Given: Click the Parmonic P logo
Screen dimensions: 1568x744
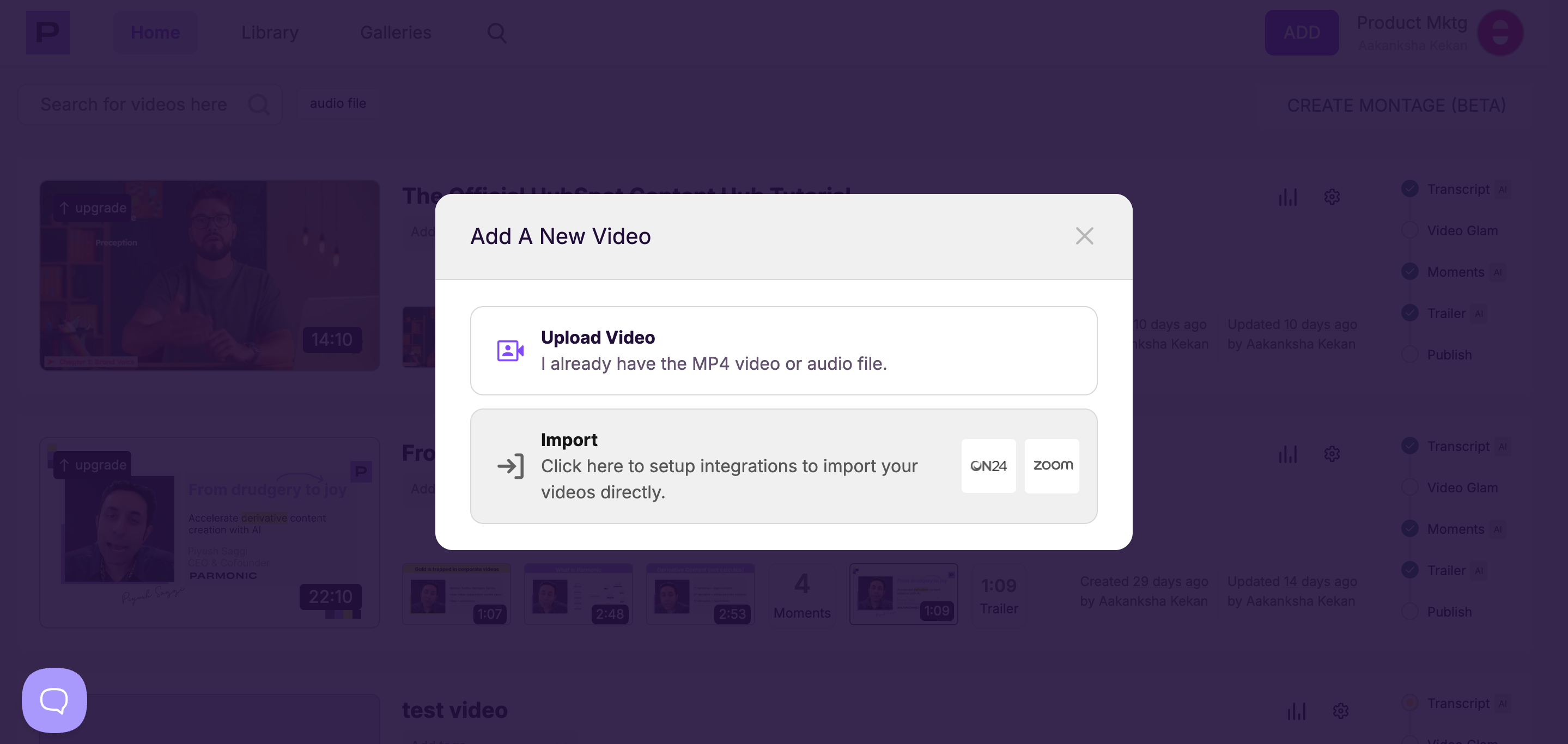Looking at the screenshot, I should pos(47,33).
